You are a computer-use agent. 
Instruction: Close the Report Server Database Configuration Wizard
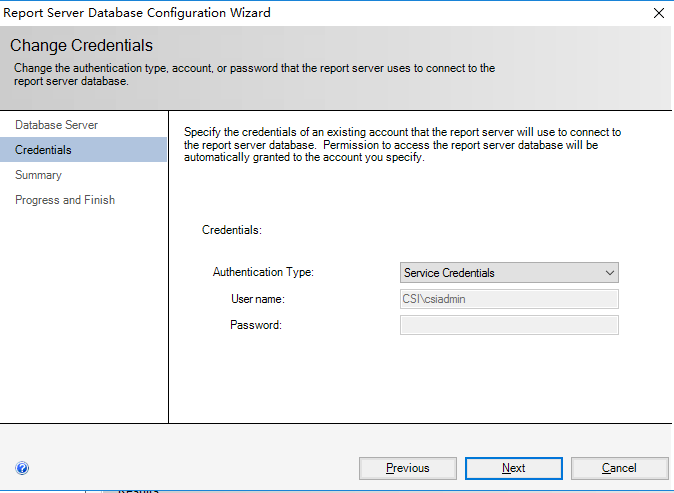pyautogui.click(x=658, y=13)
